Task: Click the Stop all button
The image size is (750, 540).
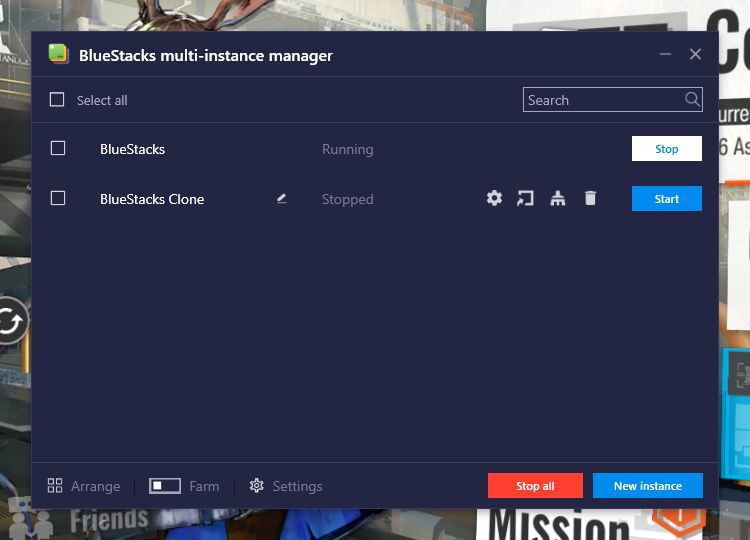Action: pos(535,485)
